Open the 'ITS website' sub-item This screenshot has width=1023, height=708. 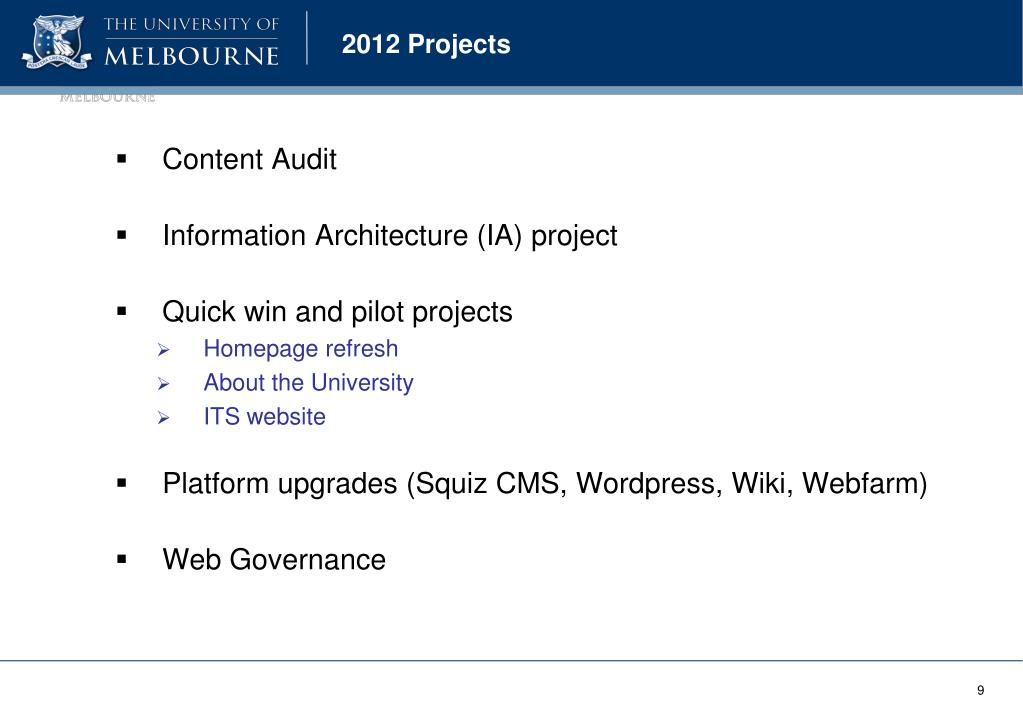point(264,416)
